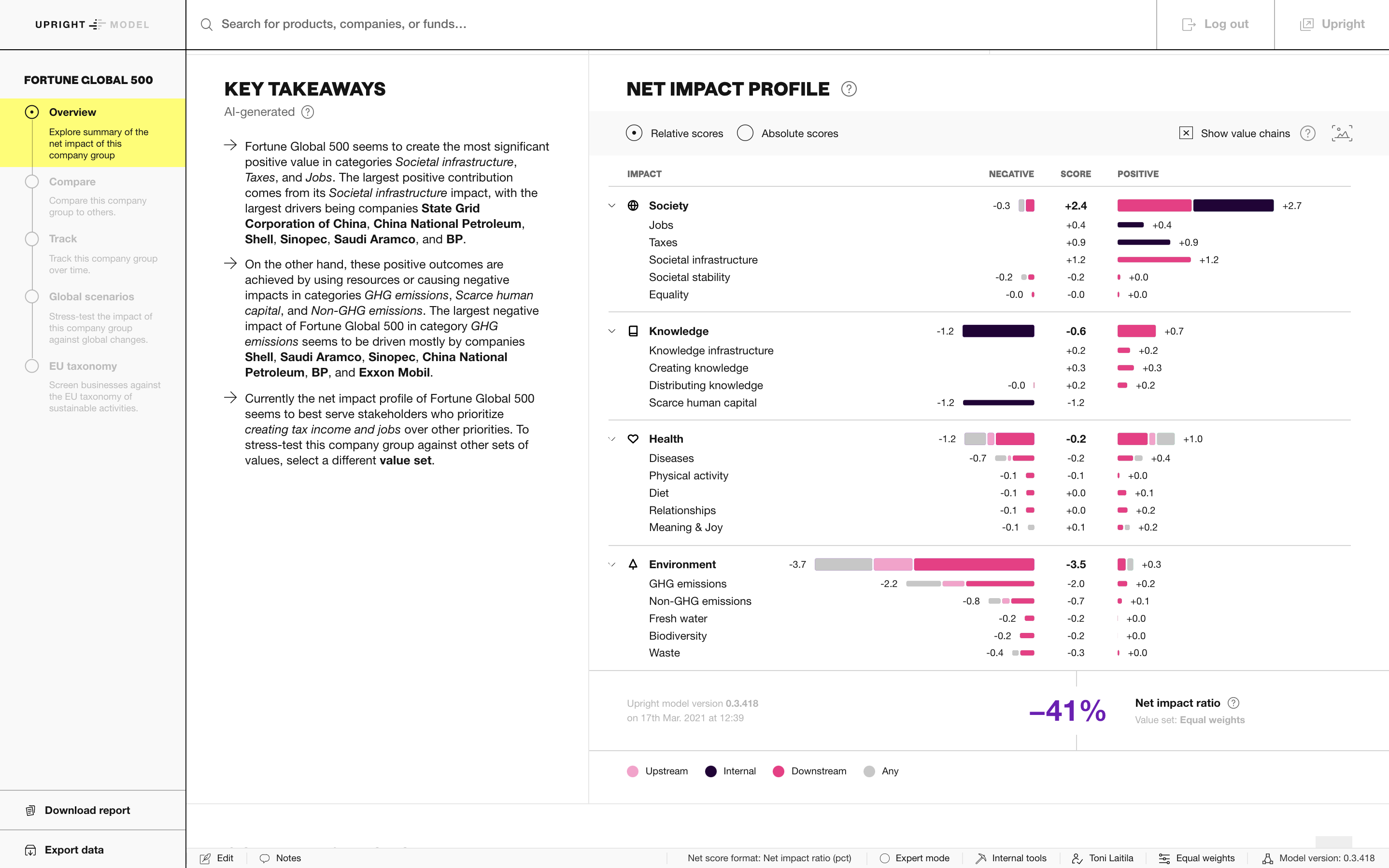The width and height of the screenshot is (1389, 868).
Task: Click the Download report button
Action: point(86,810)
